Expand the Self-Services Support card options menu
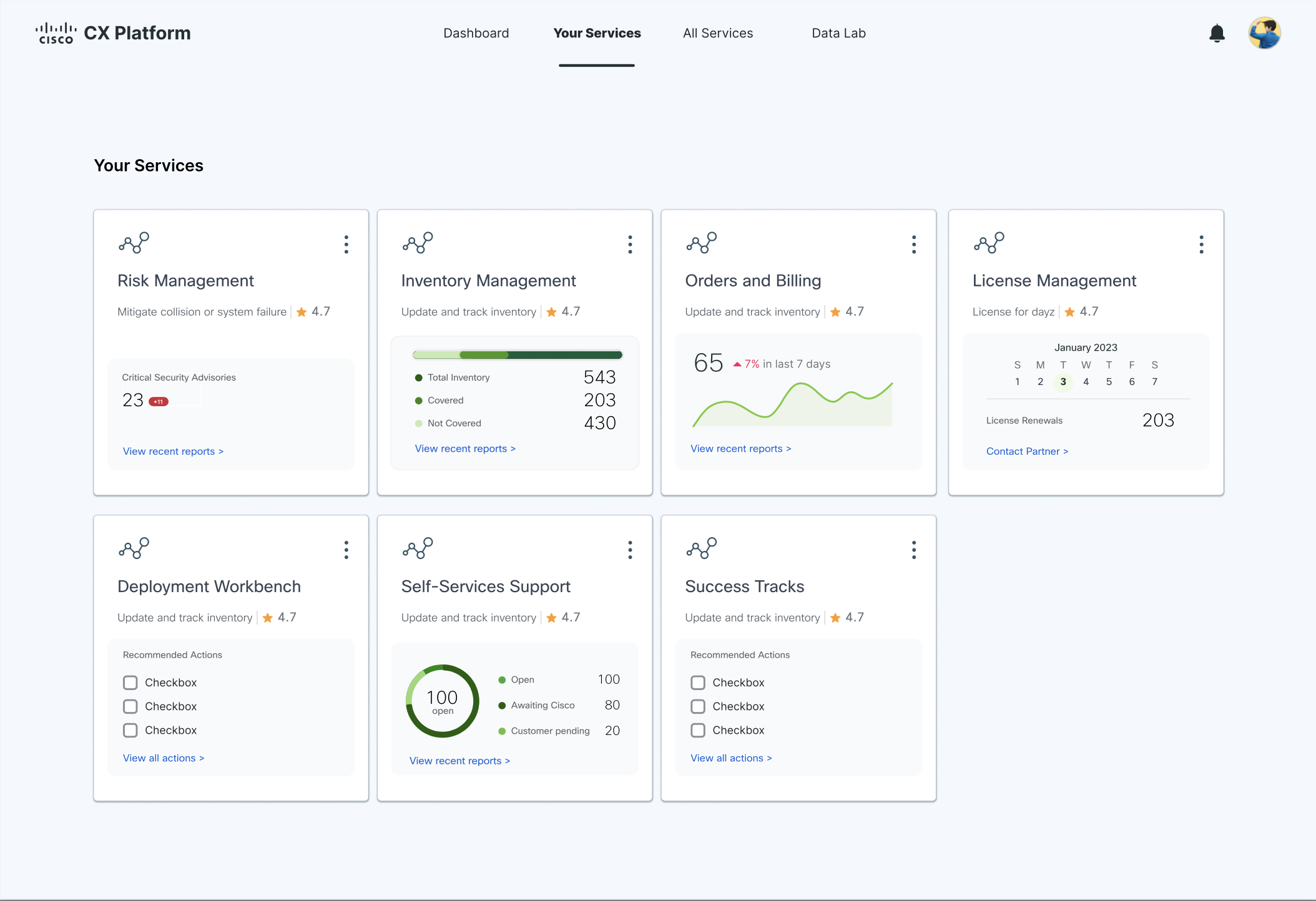 pyautogui.click(x=630, y=550)
